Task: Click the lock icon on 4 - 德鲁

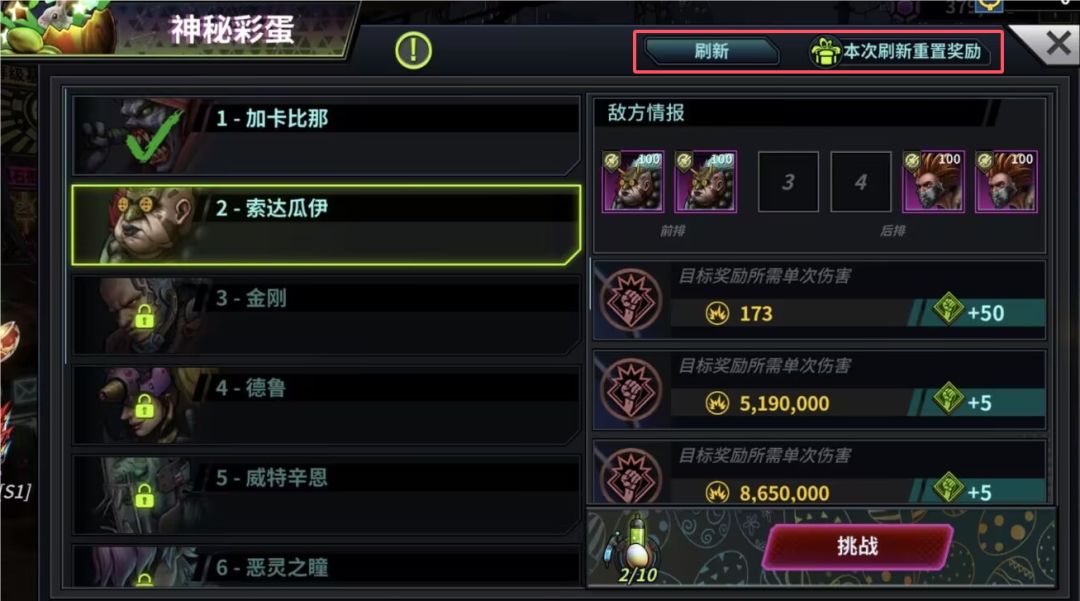Action: (x=144, y=406)
